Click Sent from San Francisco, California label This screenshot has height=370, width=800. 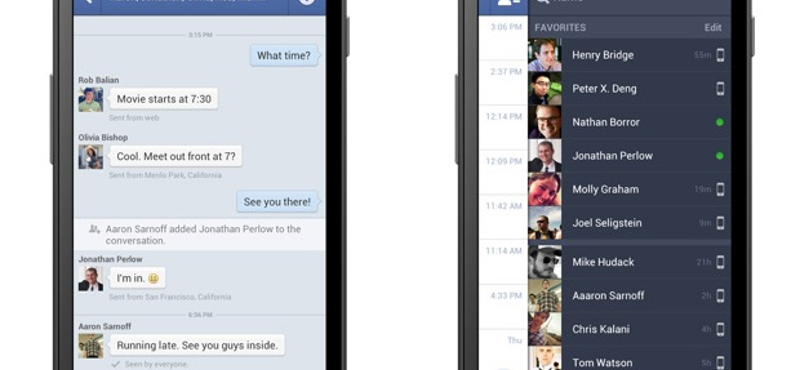pyautogui.click(x=170, y=297)
